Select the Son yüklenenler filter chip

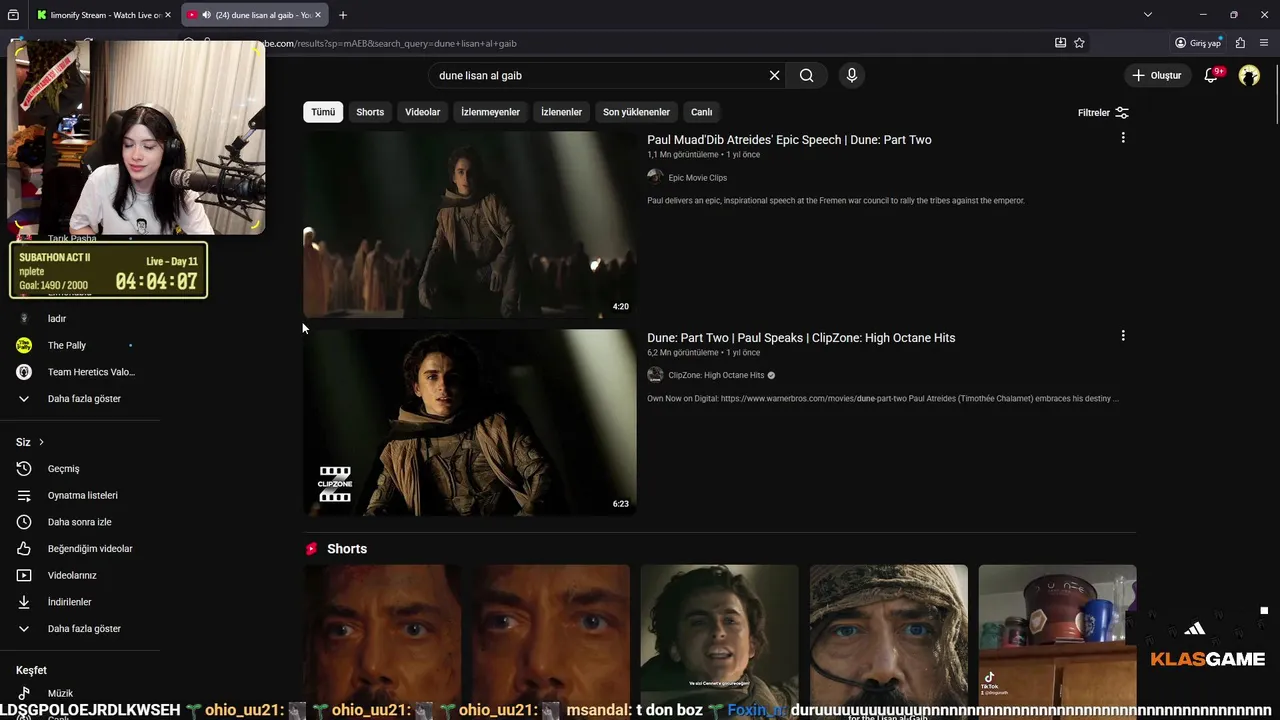(x=636, y=112)
